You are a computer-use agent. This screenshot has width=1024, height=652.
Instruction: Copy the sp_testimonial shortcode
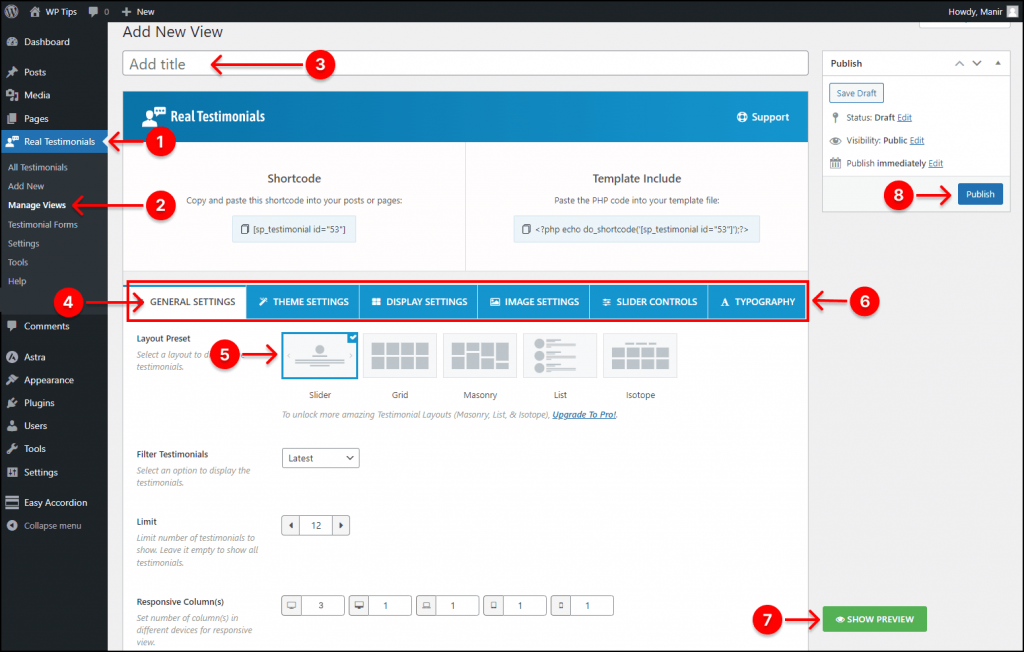click(x=293, y=229)
